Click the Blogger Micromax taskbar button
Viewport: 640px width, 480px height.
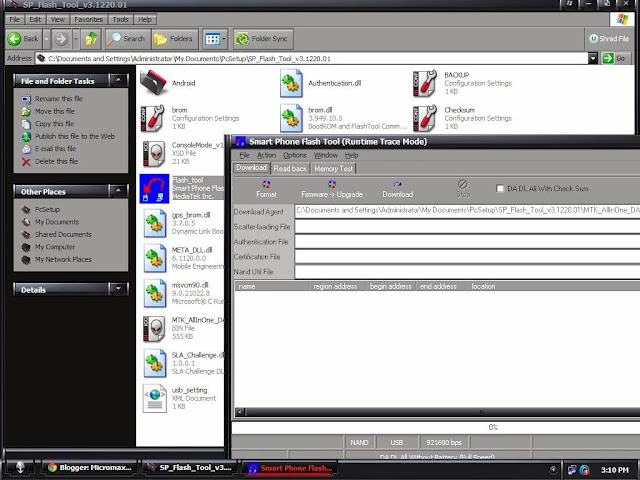tap(90, 468)
